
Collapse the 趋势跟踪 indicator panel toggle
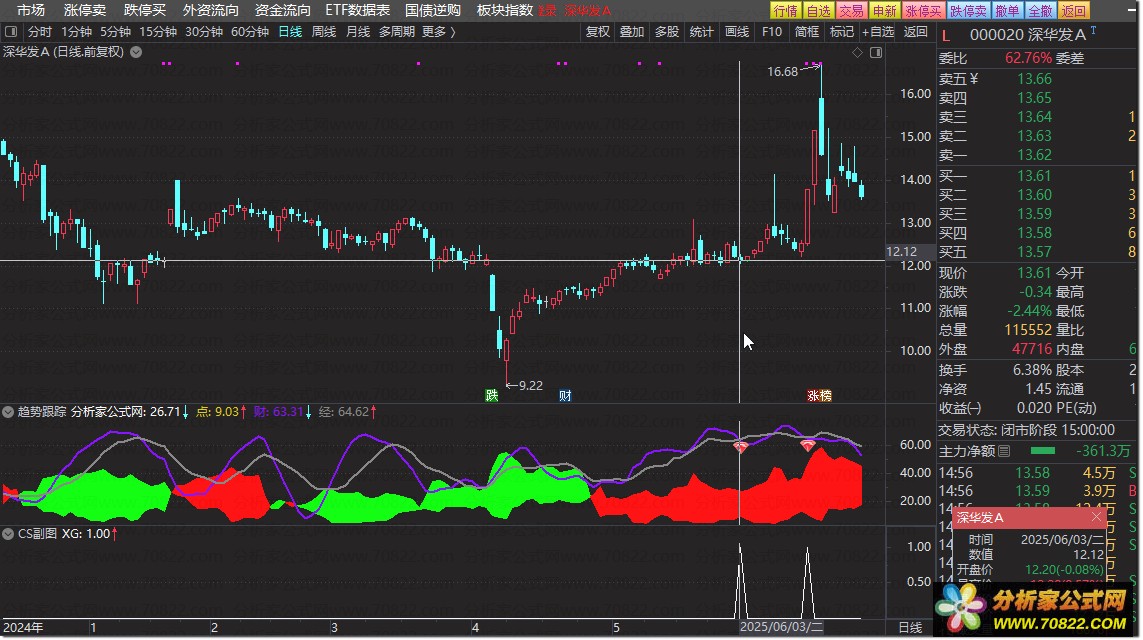[x=8, y=412]
